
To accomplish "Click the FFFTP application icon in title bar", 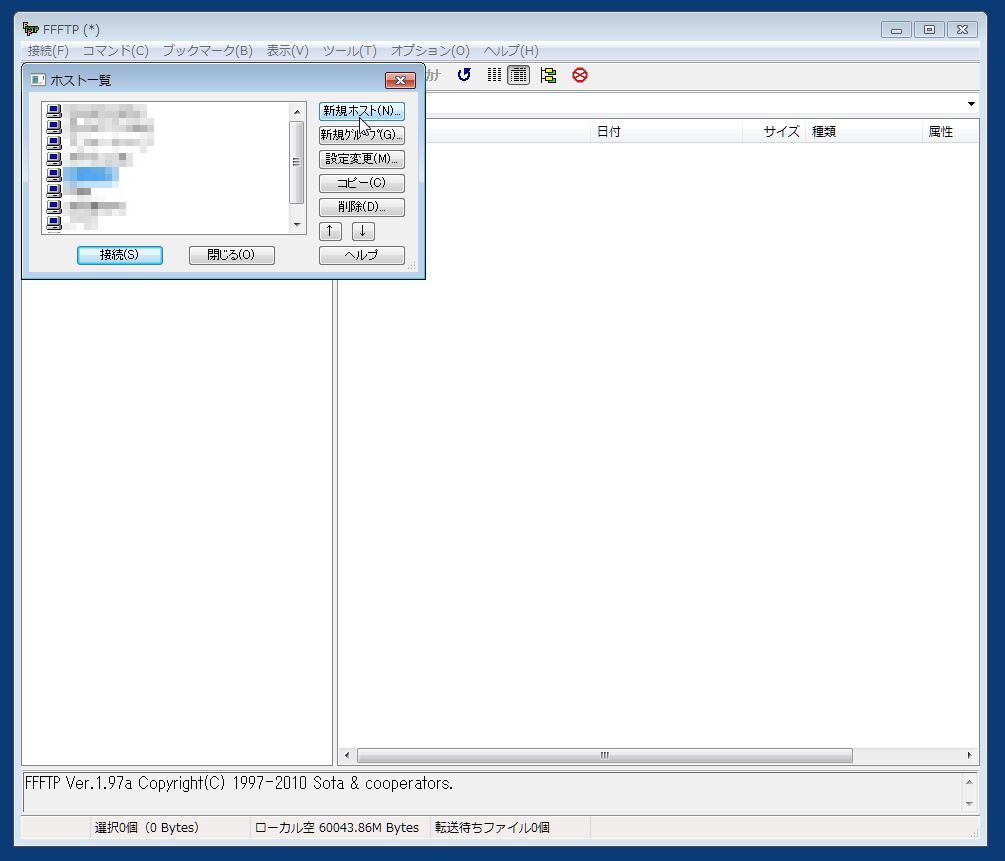I will [30, 29].
